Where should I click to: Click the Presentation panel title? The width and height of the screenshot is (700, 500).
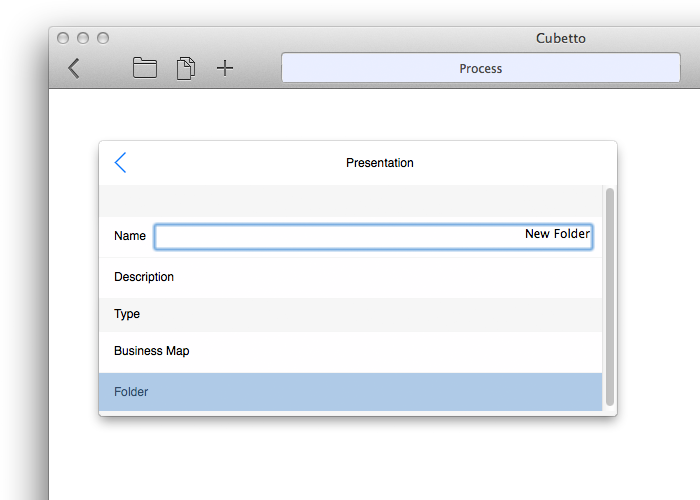click(x=380, y=163)
